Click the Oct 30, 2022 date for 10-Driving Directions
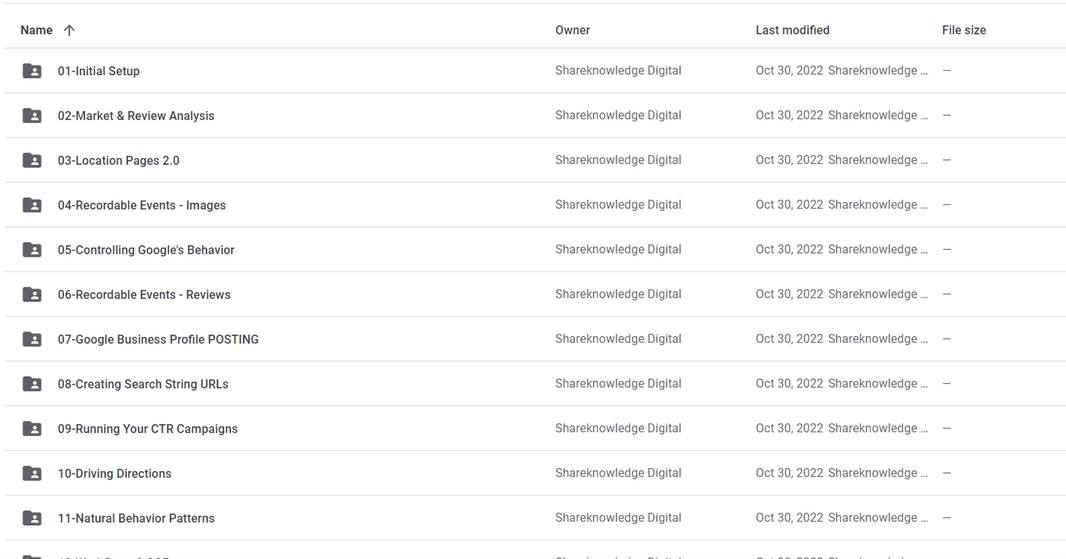Viewport: 1066px width, 559px height. [789, 473]
